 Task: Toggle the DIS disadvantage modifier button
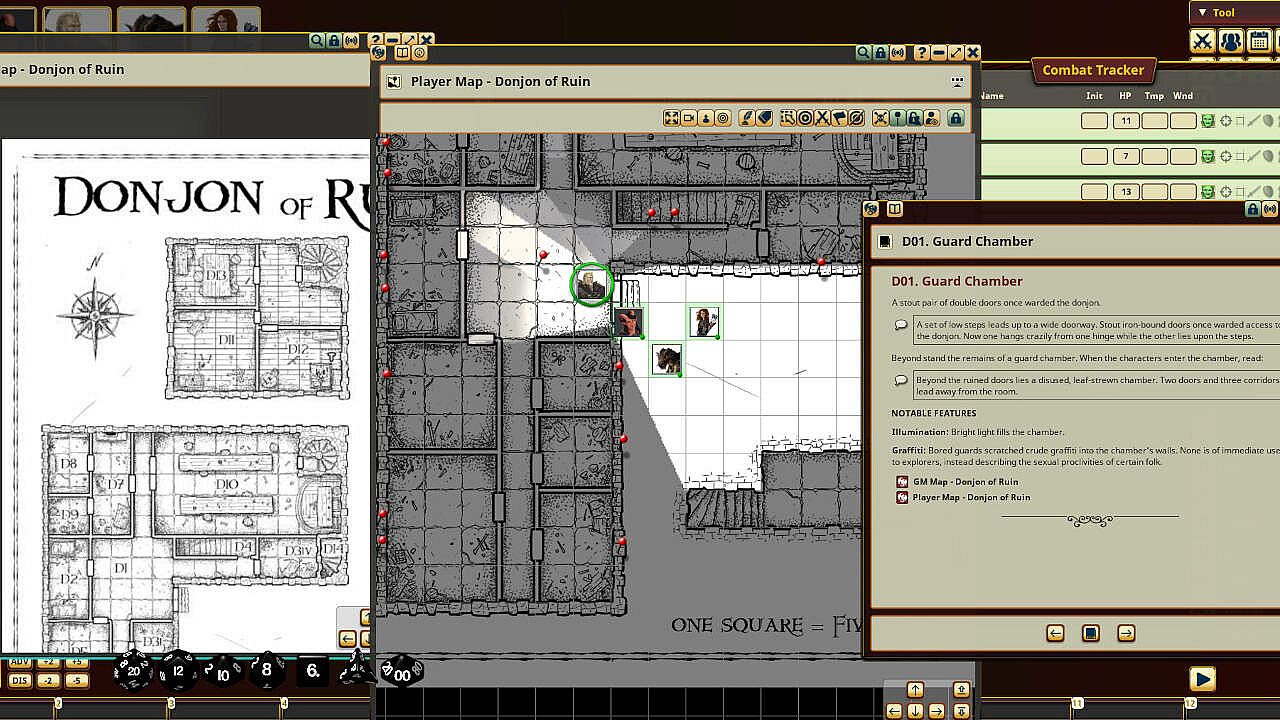point(19,681)
